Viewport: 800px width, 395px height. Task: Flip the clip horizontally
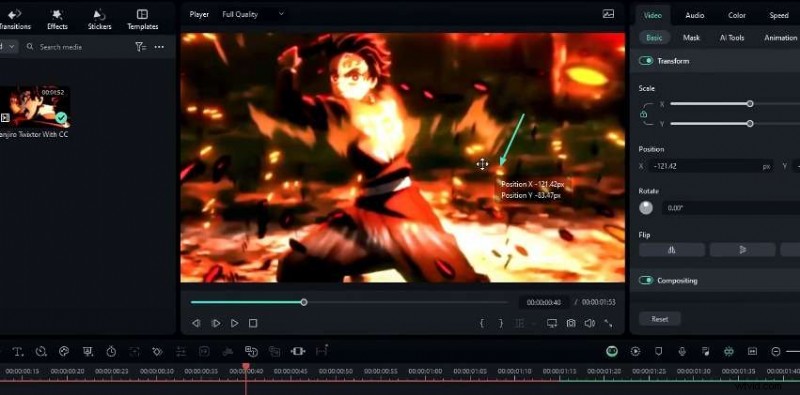coord(672,250)
